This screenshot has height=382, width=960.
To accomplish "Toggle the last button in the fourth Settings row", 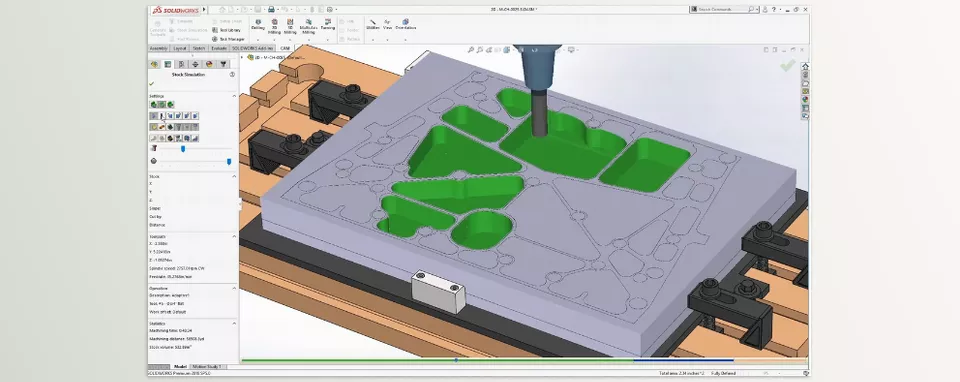I will tap(195, 138).
